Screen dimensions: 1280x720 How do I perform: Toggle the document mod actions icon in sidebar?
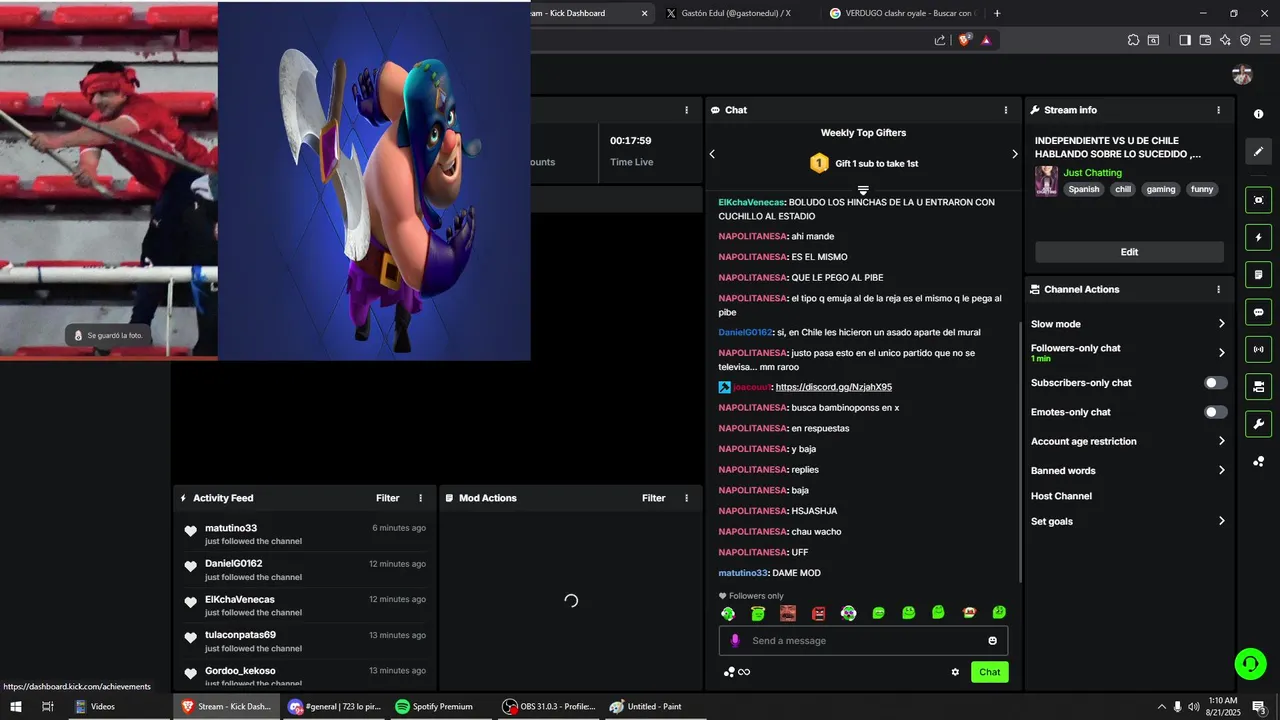click(1258, 274)
